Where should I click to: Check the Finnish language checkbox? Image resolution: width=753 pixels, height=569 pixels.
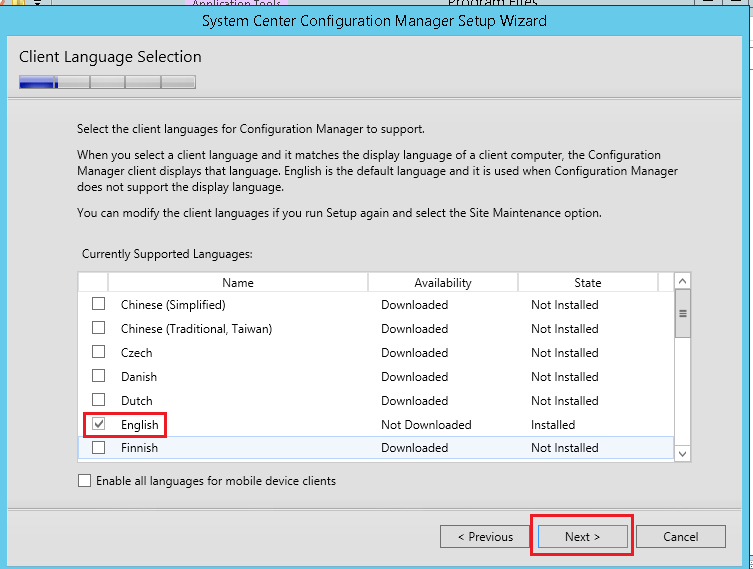click(99, 448)
